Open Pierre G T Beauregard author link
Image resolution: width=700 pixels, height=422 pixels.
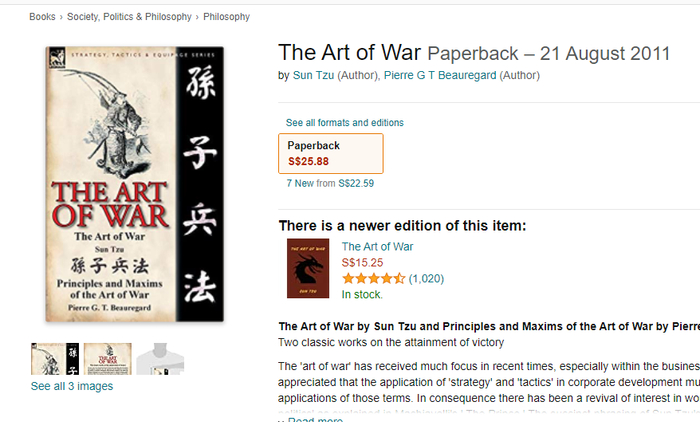(x=440, y=75)
